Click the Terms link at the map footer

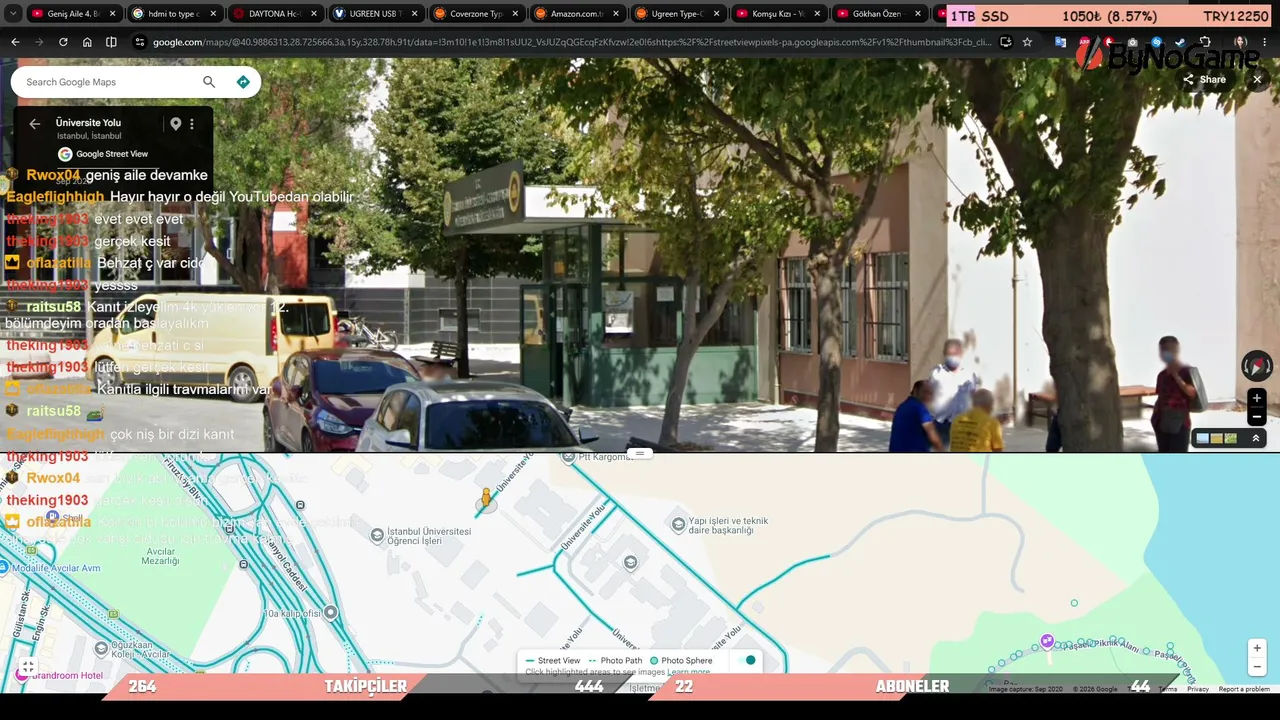coord(1168,689)
